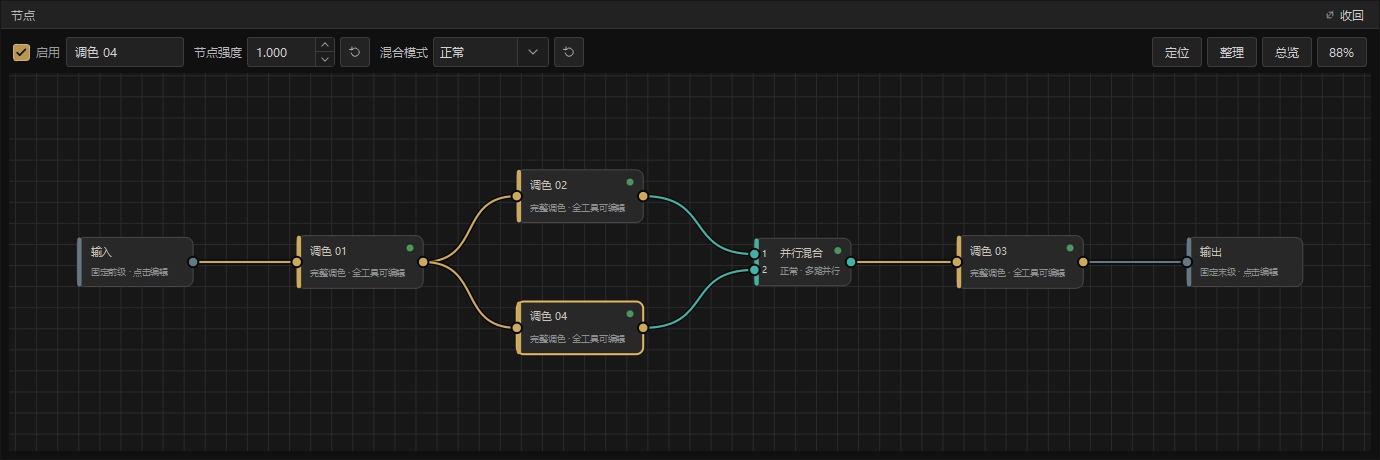
Task: Click the input port of 调色 04
Action: click(517, 327)
